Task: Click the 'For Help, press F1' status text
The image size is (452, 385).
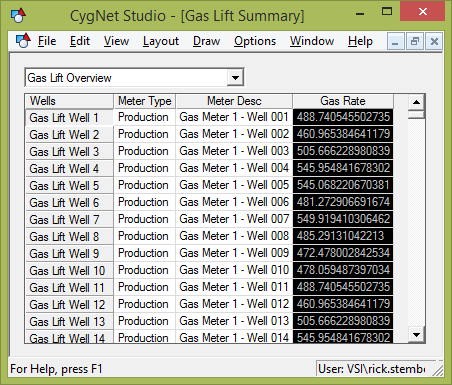Action: (x=56, y=369)
